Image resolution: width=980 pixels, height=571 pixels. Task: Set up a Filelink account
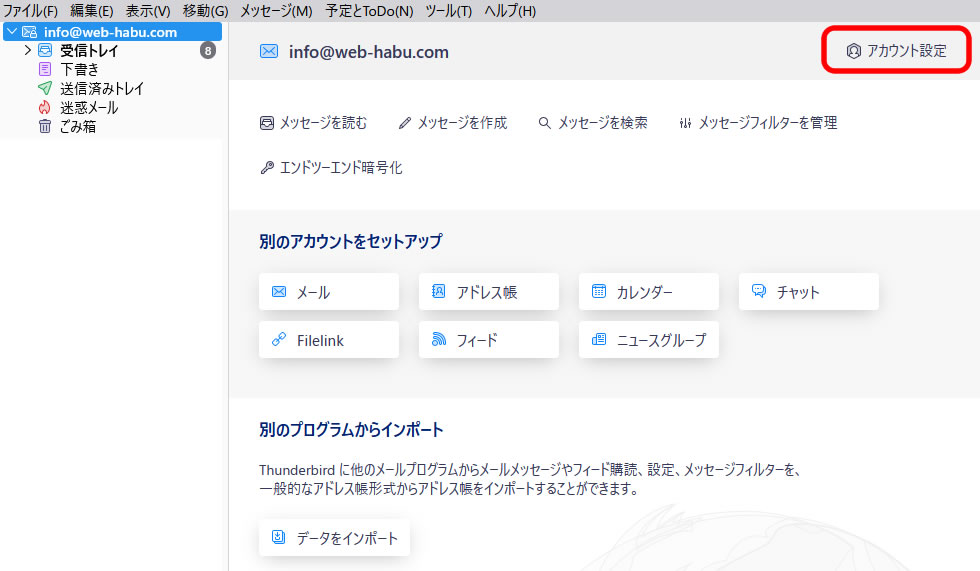pyautogui.click(x=328, y=340)
